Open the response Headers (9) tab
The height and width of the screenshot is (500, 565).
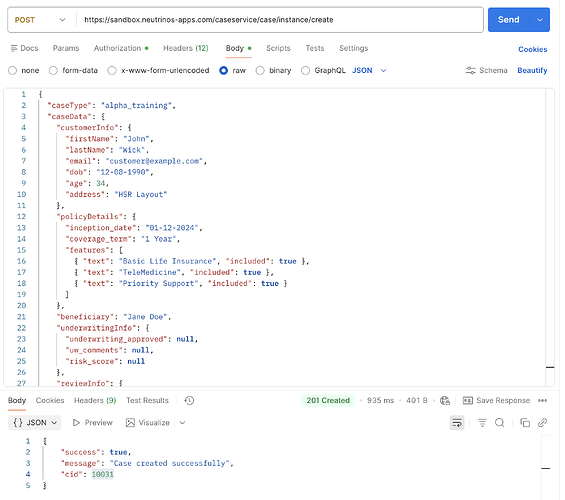pos(95,401)
